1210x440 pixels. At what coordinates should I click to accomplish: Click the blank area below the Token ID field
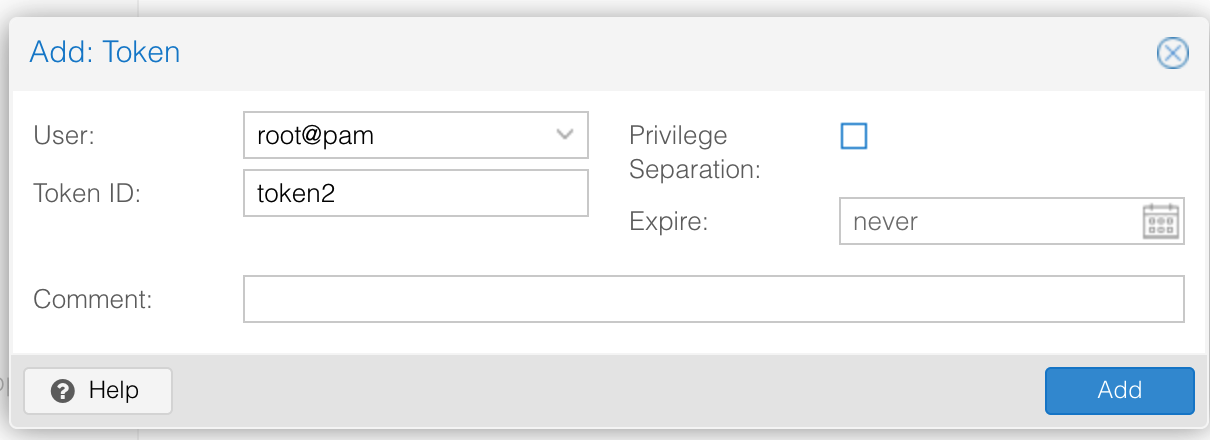[415, 245]
